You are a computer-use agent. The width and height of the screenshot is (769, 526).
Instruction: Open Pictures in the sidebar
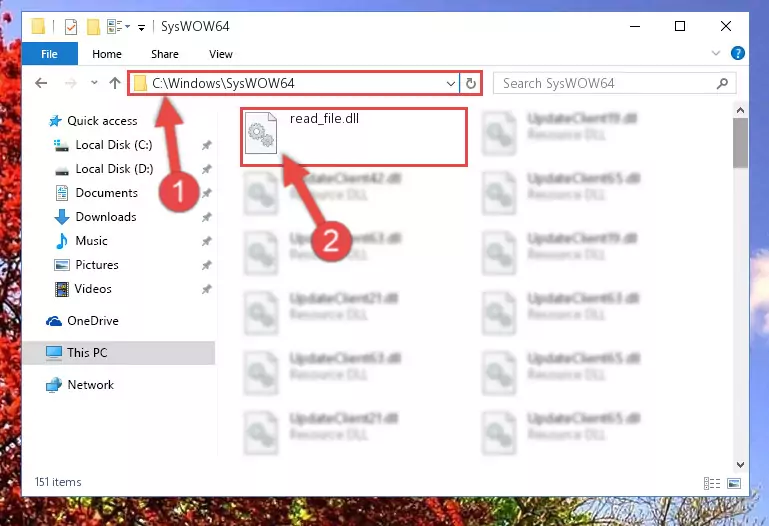point(97,265)
